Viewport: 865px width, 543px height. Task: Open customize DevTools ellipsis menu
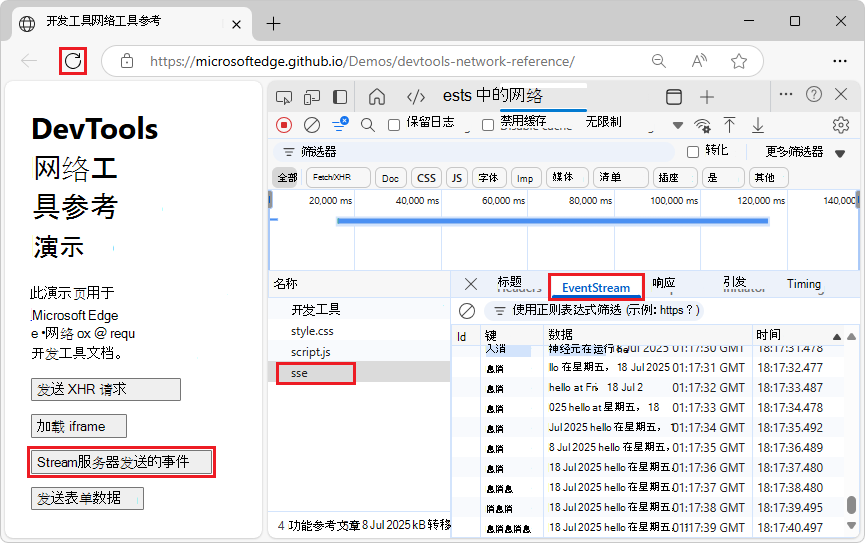(786, 94)
